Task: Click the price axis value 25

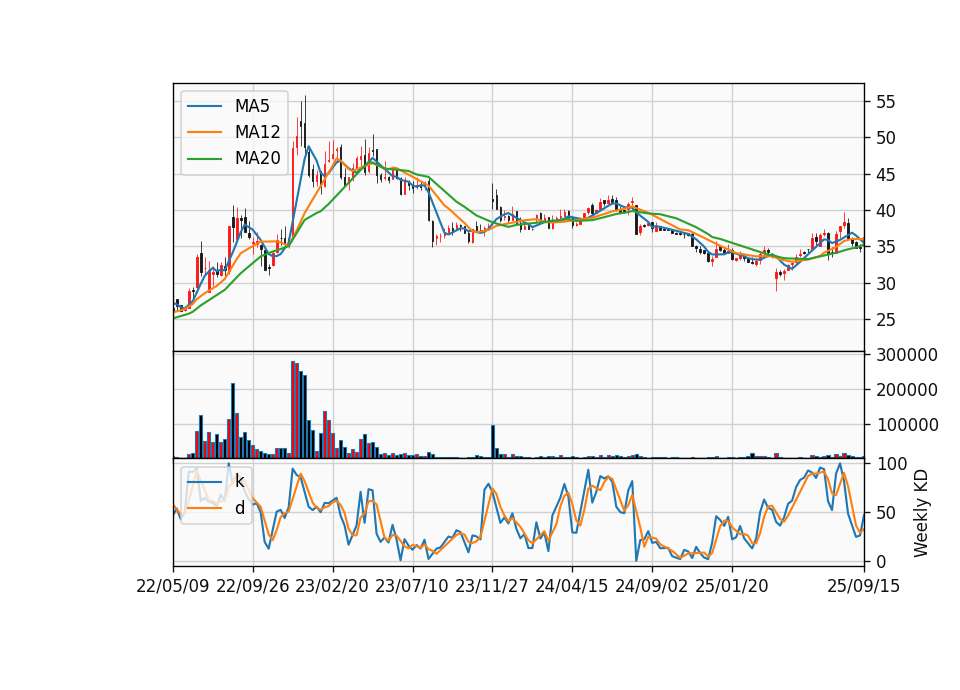Action: [886, 320]
